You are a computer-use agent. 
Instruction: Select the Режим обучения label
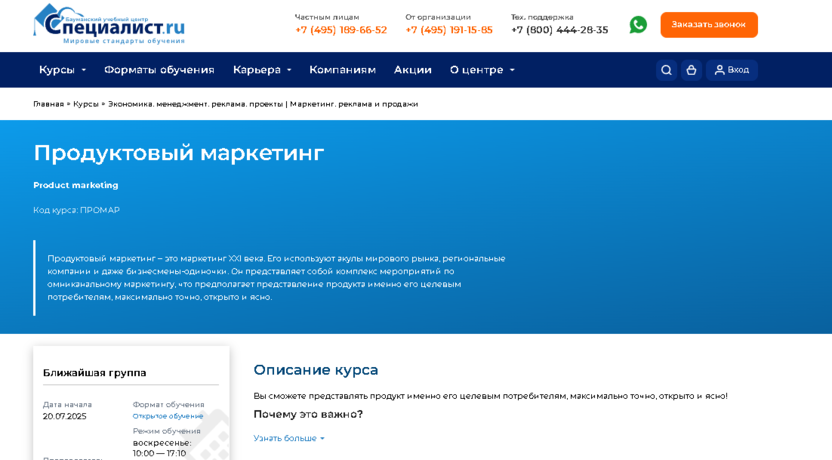(x=167, y=431)
